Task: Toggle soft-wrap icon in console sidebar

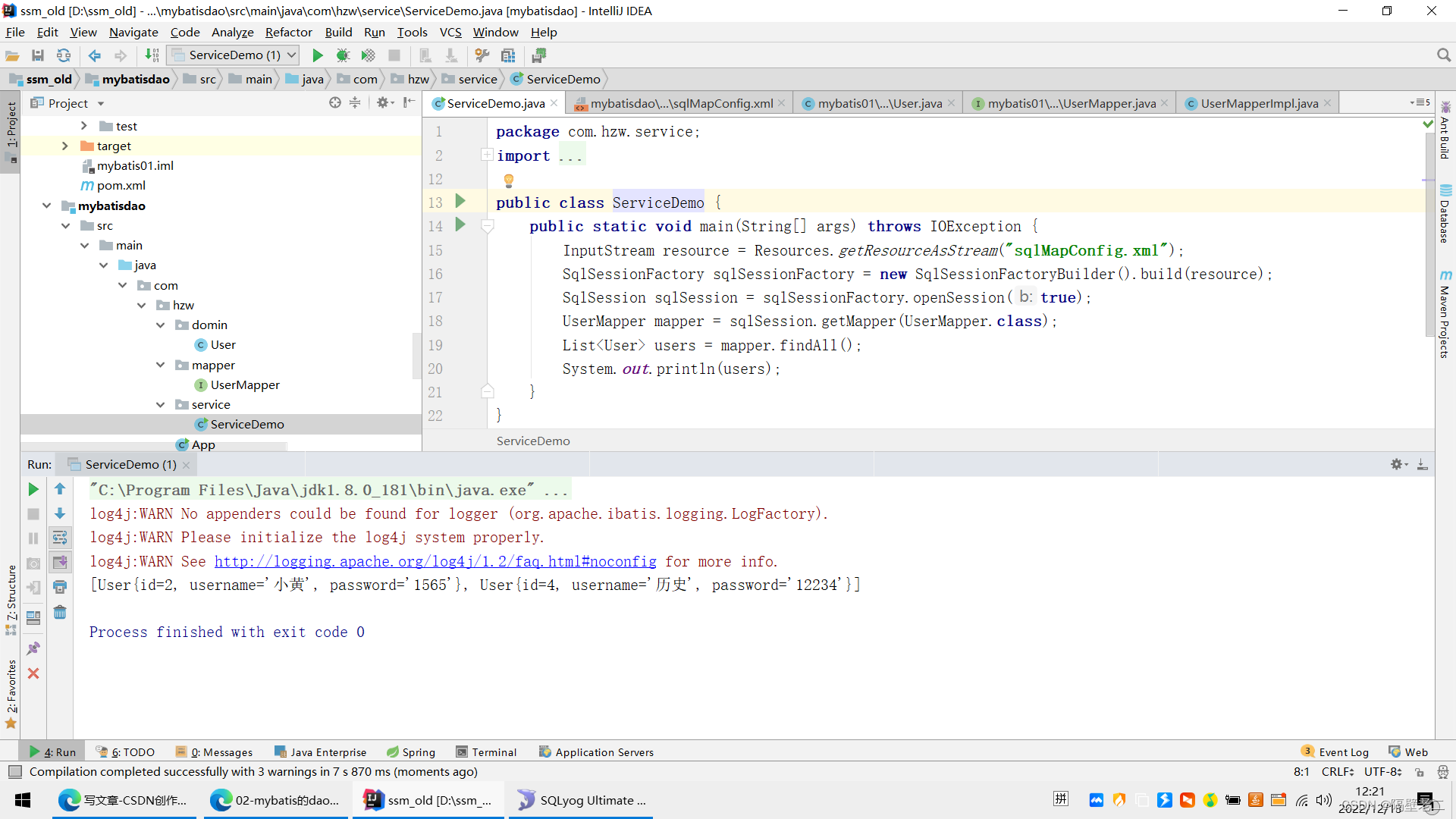Action: (x=60, y=538)
